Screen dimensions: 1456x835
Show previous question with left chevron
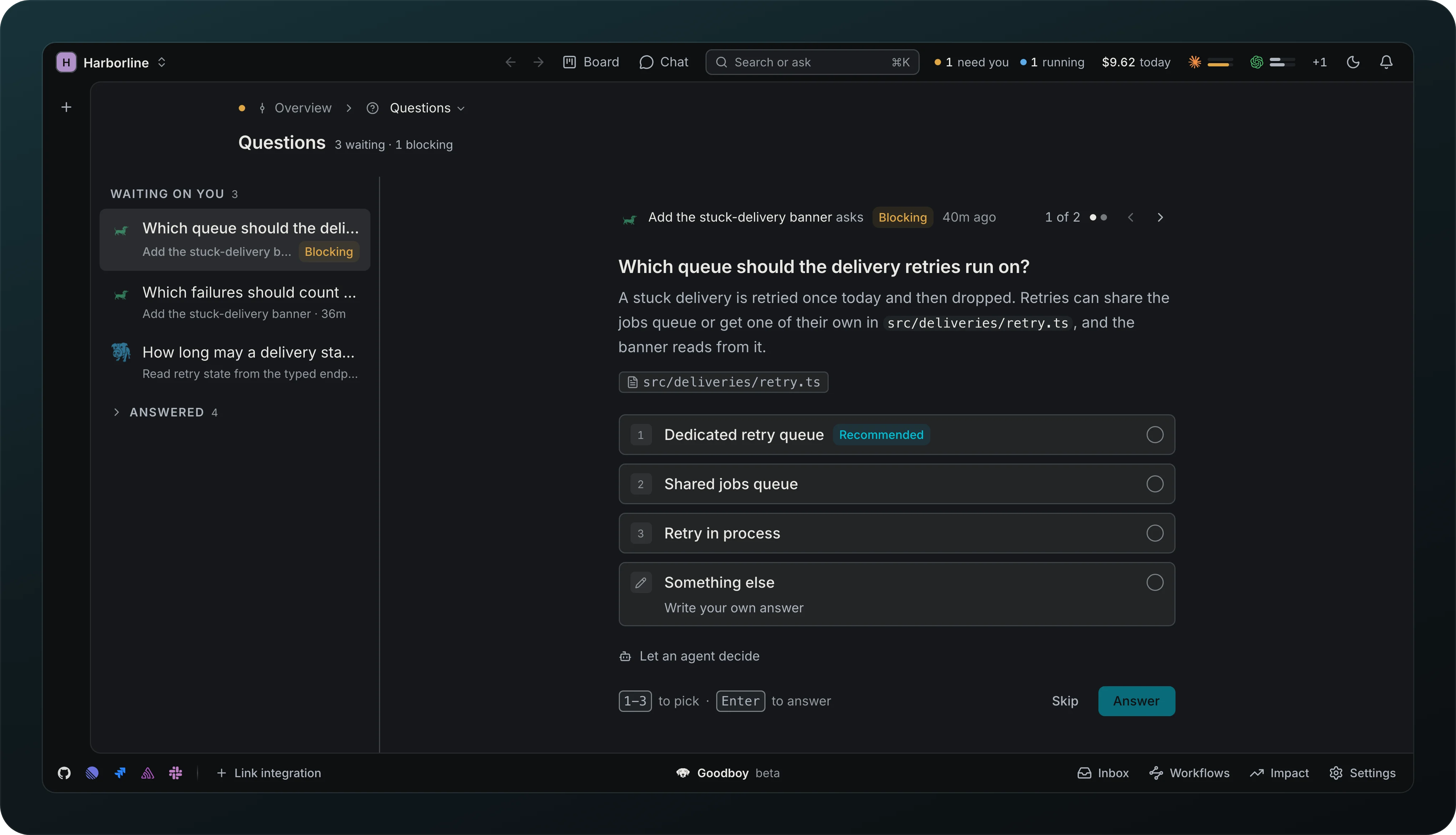[1131, 217]
